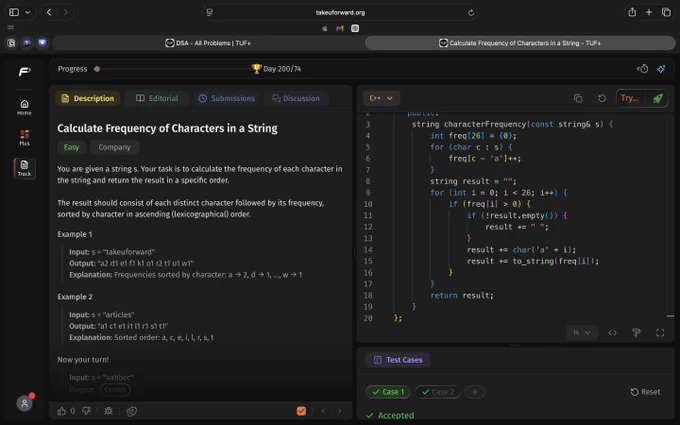The image size is (680, 425).
Task: Open the Apple favorite shortcut
Action: [x=324, y=28]
